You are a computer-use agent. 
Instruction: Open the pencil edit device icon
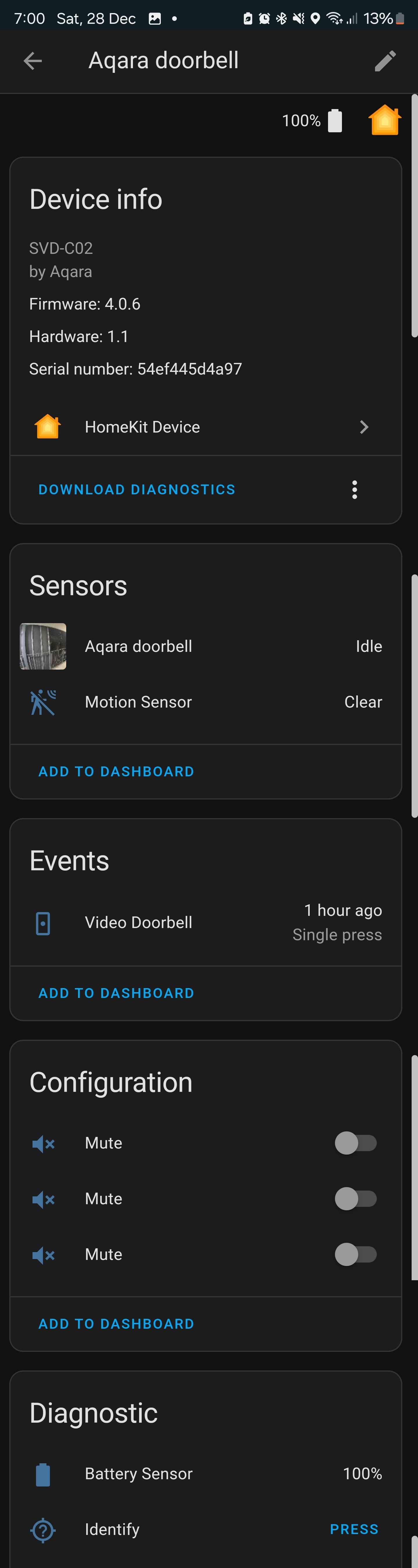pos(385,61)
